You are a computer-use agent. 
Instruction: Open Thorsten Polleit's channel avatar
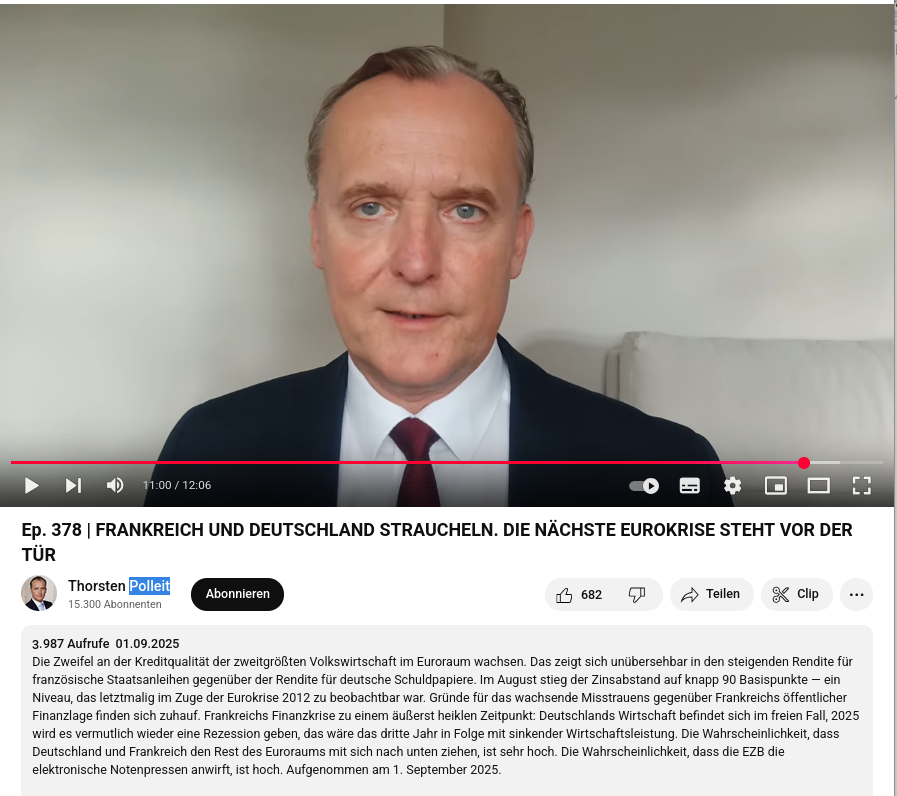tap(39, 593)
